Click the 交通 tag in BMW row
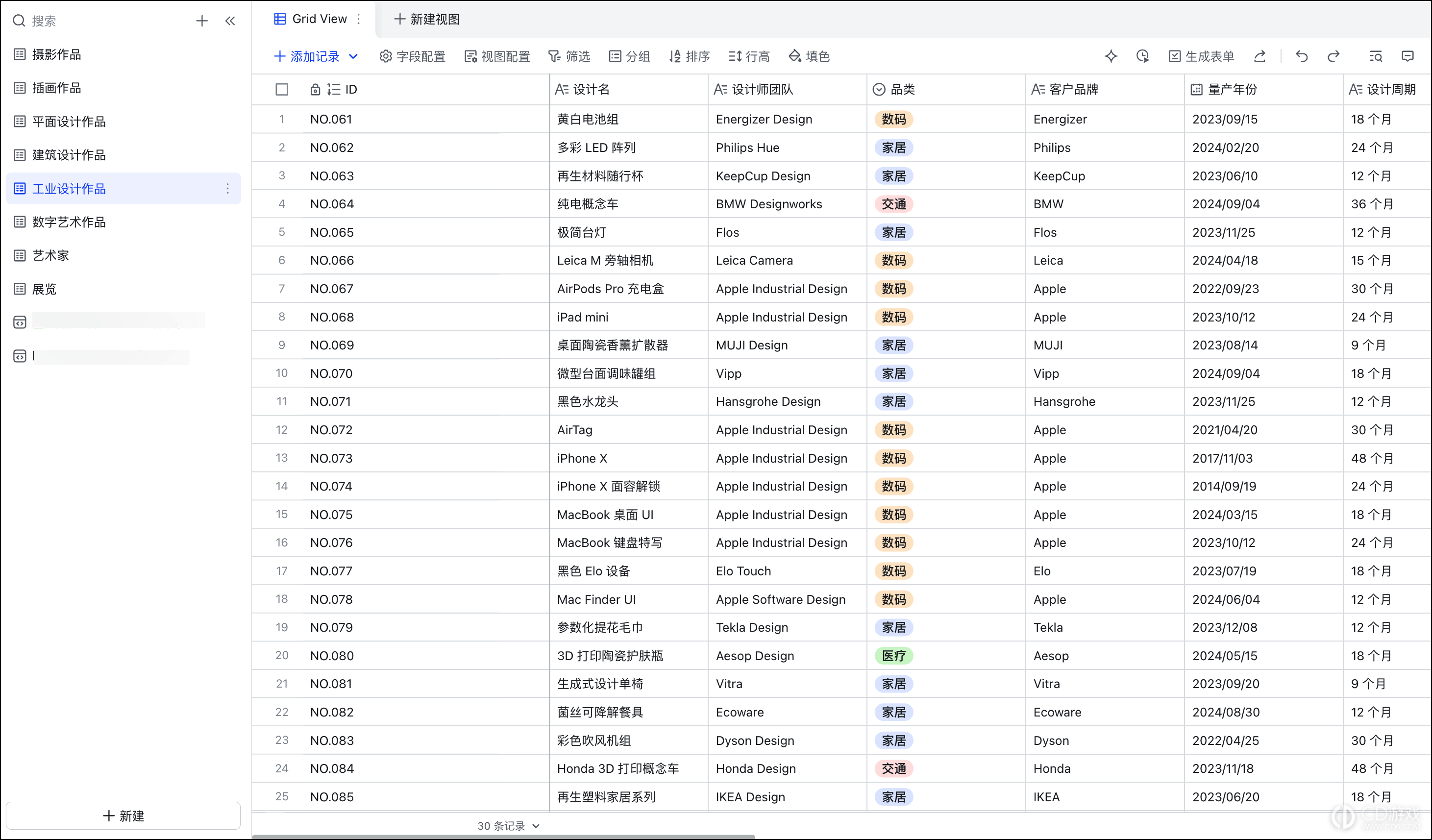 893,204
